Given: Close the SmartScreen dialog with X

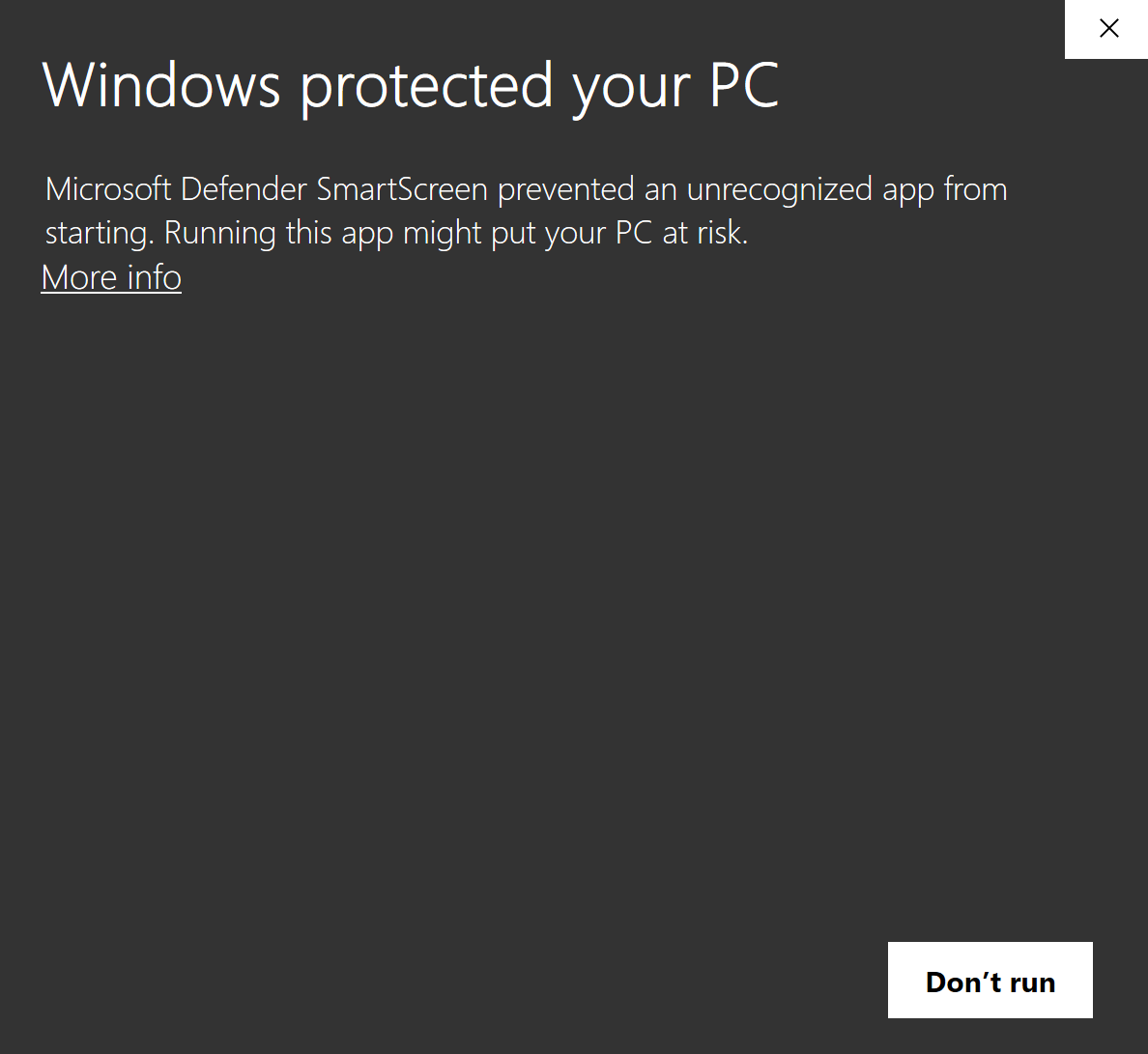Looking at the screenshot, I should (x=1108, y=29).
